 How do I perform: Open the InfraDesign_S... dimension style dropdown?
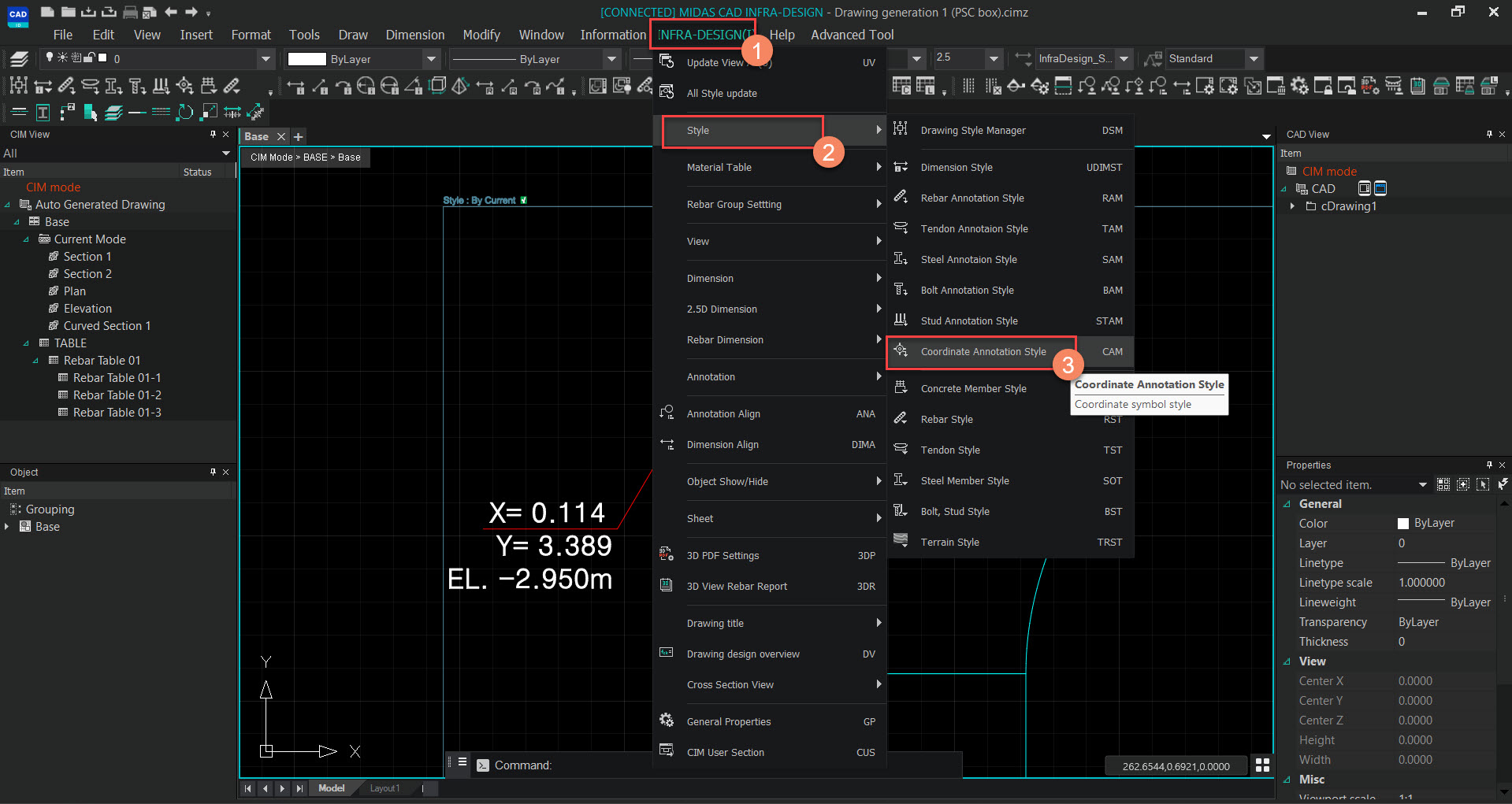pos(1124,58)
